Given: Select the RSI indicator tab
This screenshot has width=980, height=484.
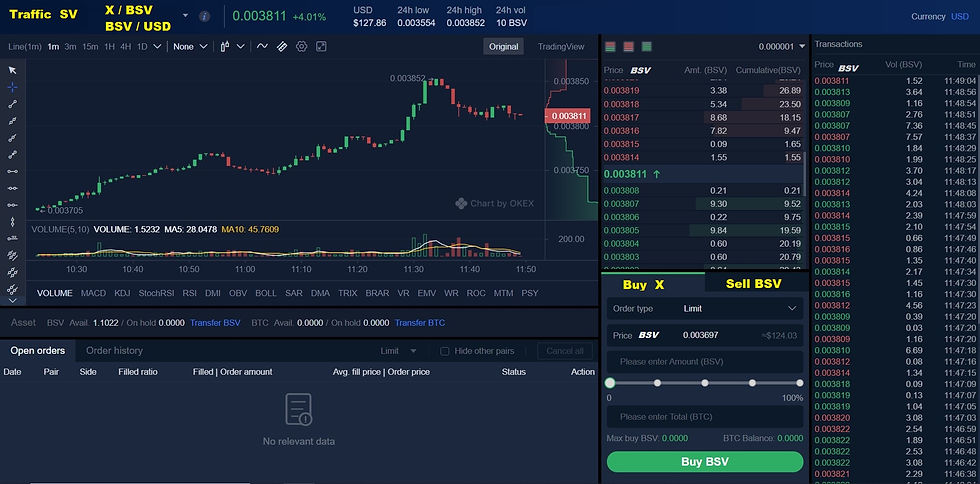Looking at the screenshot, I should [x=189, y=293].
